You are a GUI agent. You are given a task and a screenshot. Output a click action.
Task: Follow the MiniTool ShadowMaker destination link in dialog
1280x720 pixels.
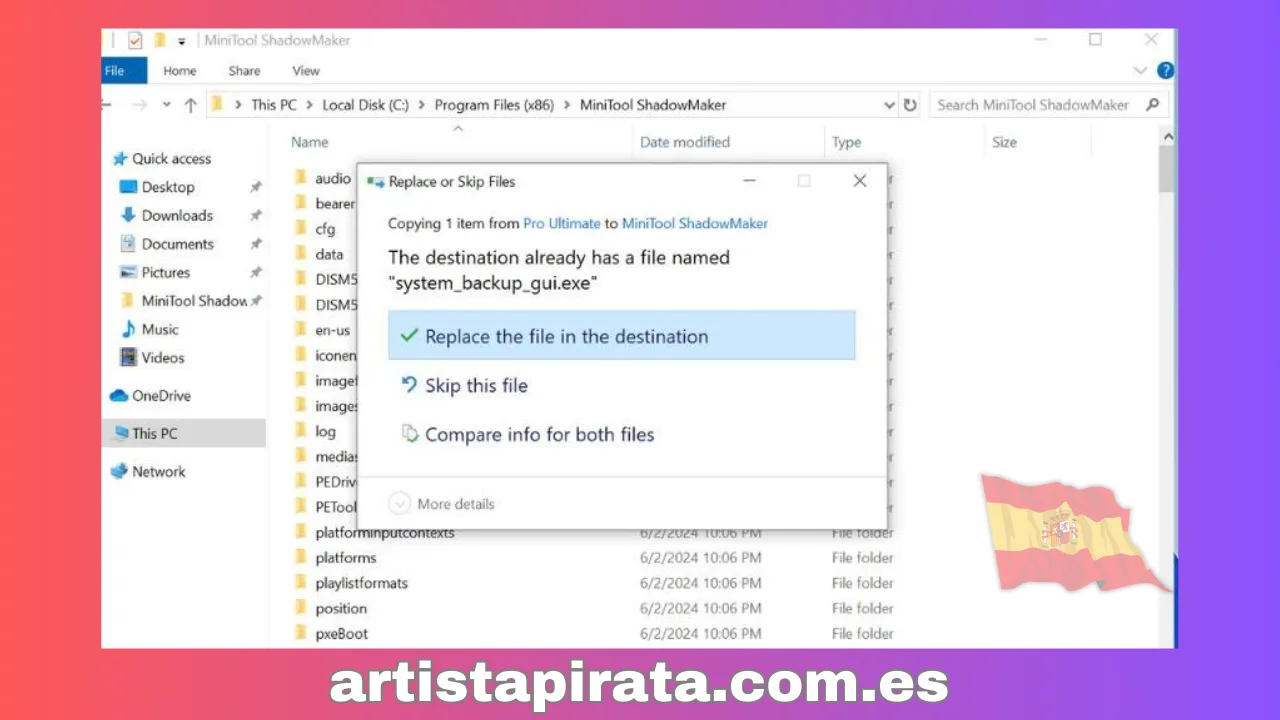click(x=695, y=223)
